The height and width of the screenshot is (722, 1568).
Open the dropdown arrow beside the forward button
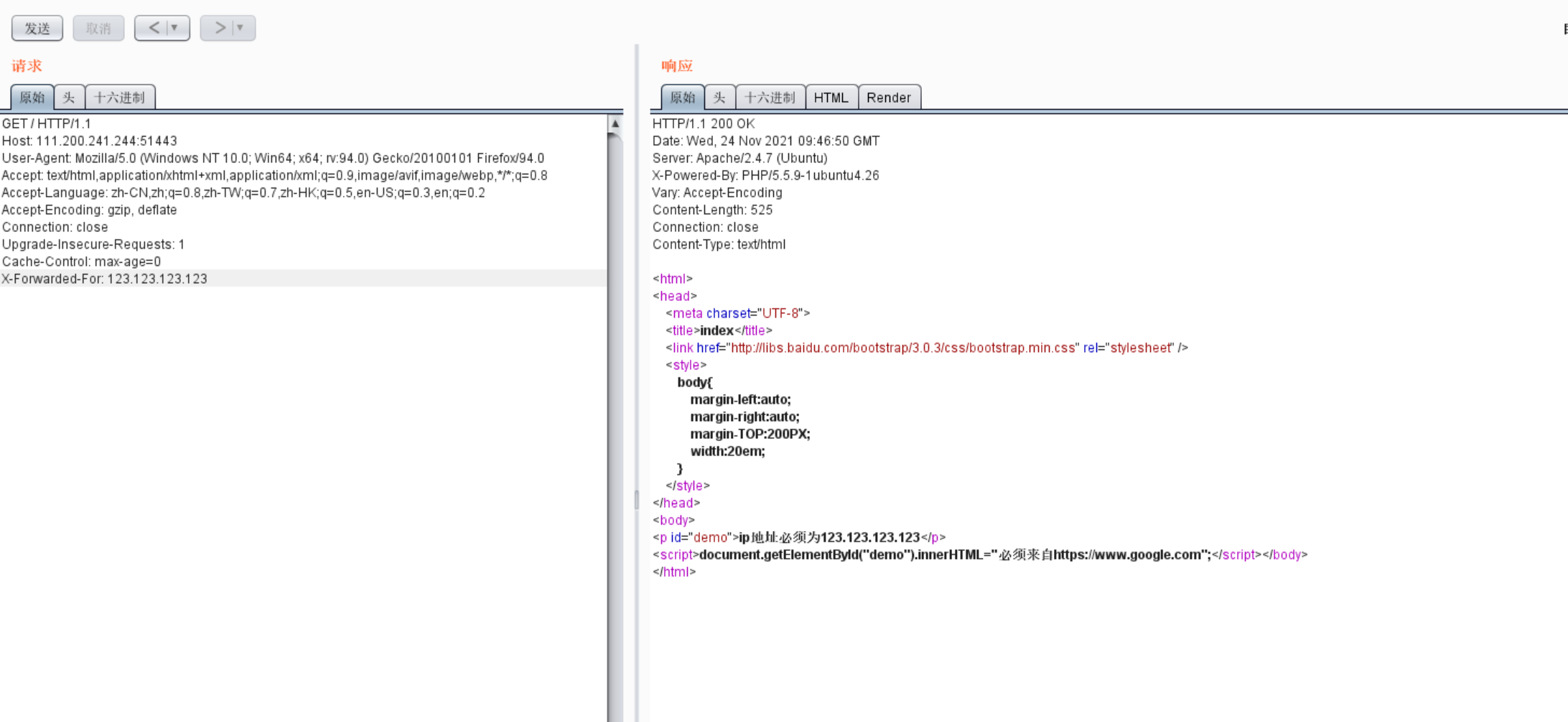pos(241,28)
